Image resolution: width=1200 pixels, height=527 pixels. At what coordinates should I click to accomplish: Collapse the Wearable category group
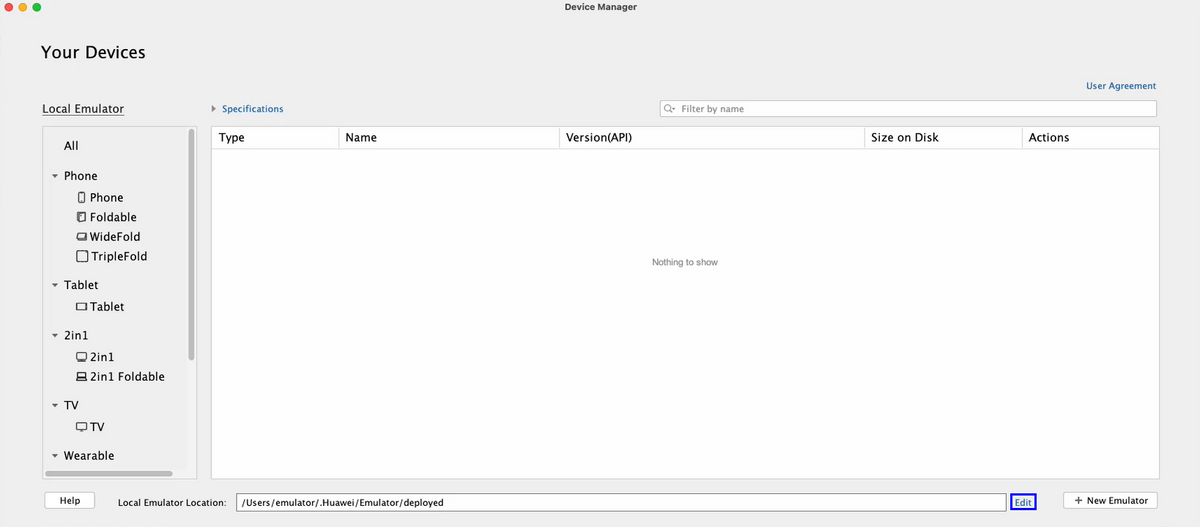point(55,456)
